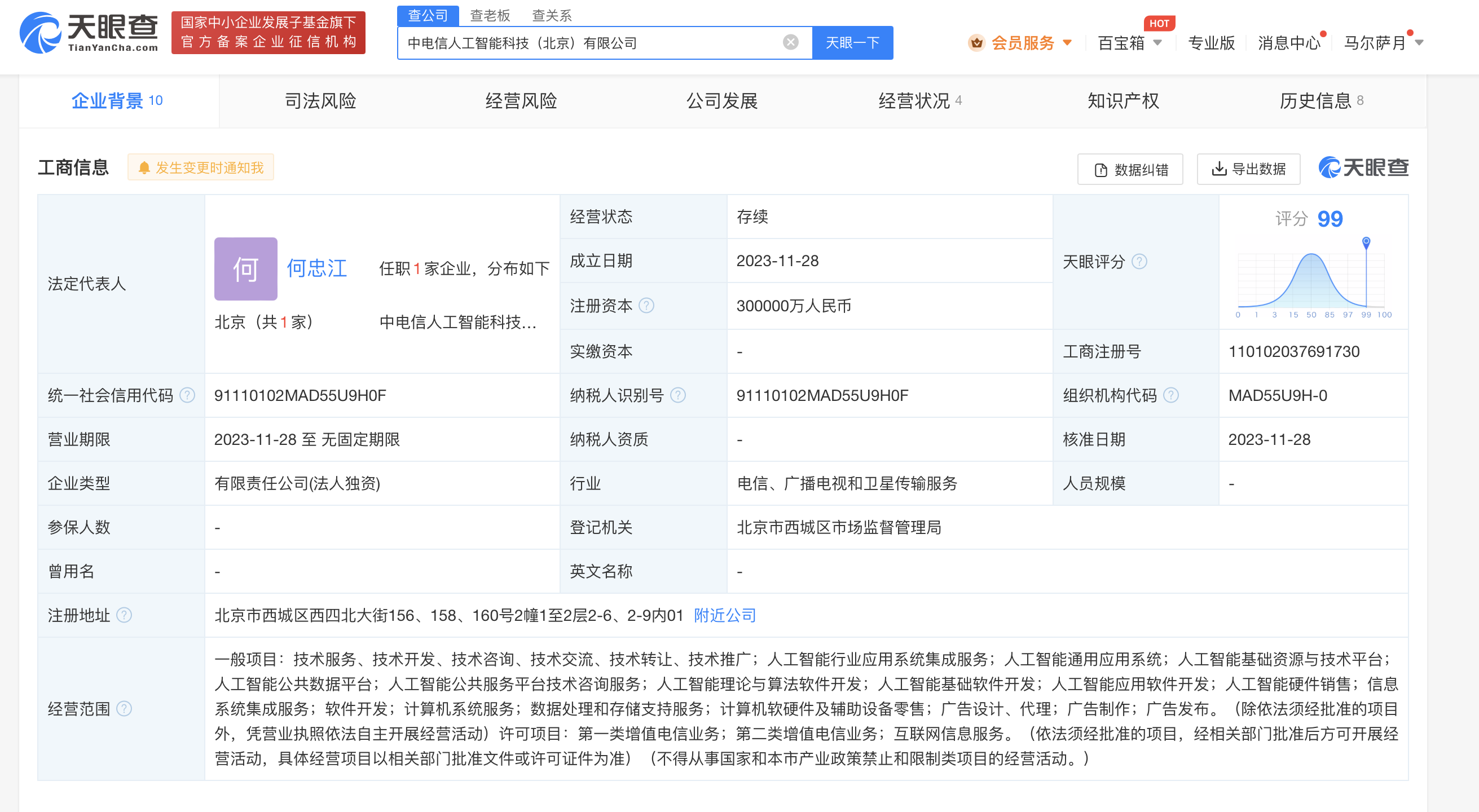This screenshot has height=812, width=1479.
Task: Open the 附近公司 link
Action: (725, 615)
